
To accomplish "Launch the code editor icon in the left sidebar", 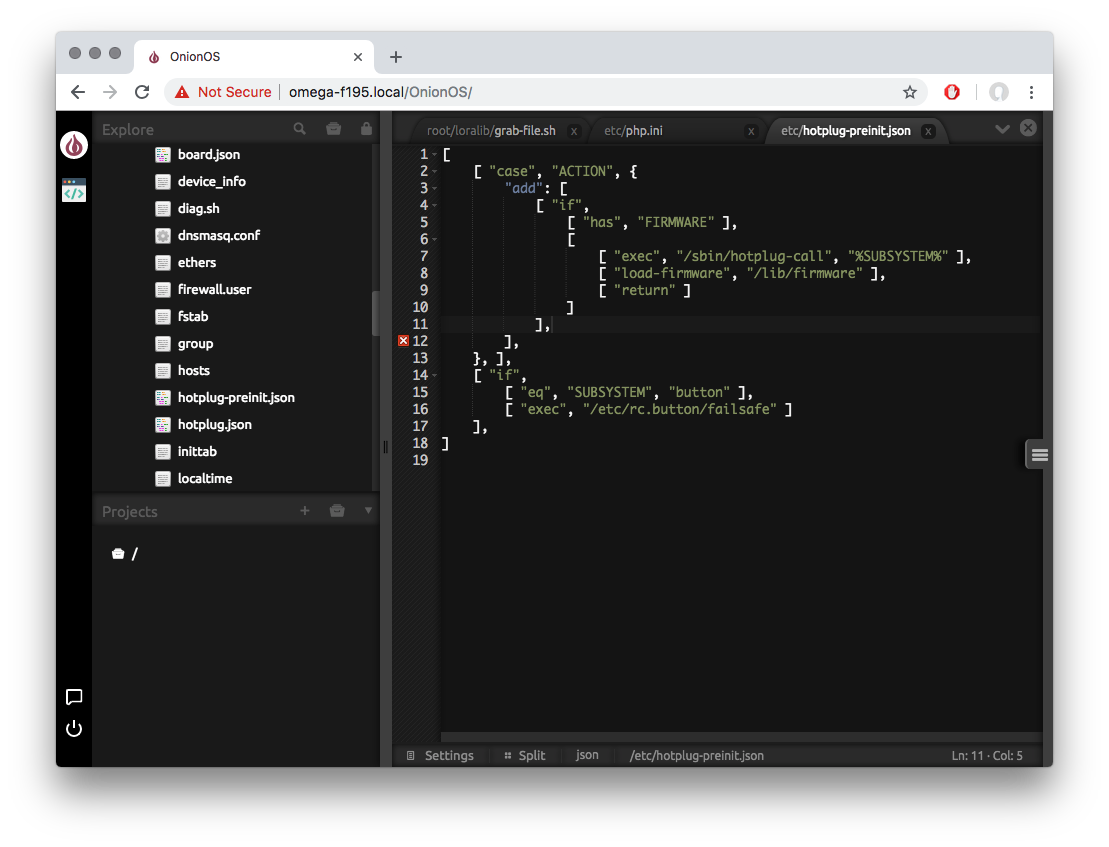I will [x=73, y=190].
